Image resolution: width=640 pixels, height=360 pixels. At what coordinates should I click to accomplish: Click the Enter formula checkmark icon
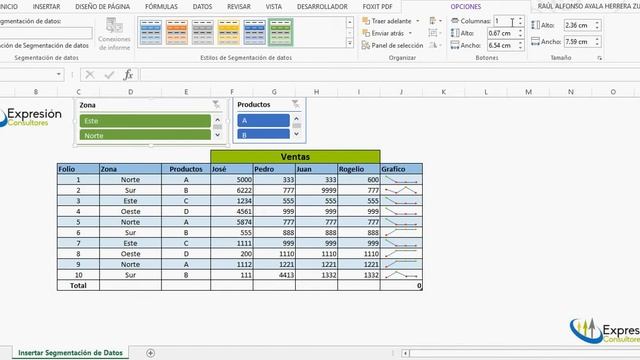tap(109, 75)
